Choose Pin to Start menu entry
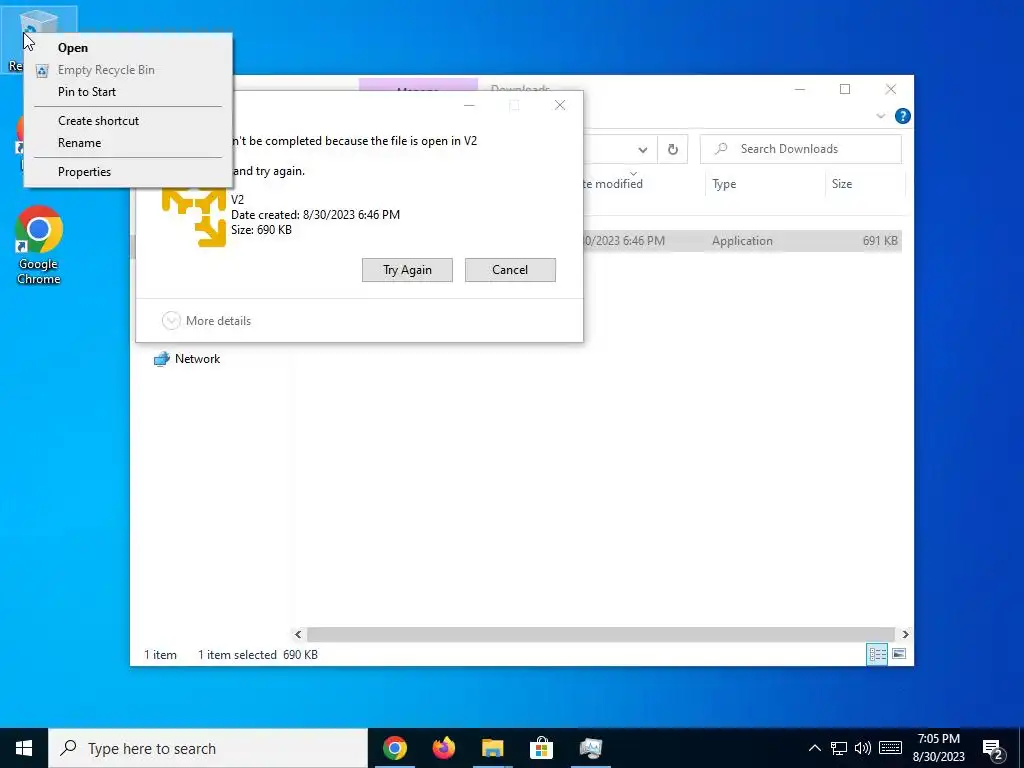This screenshot has height=768, width=1024. pos(128,92)
